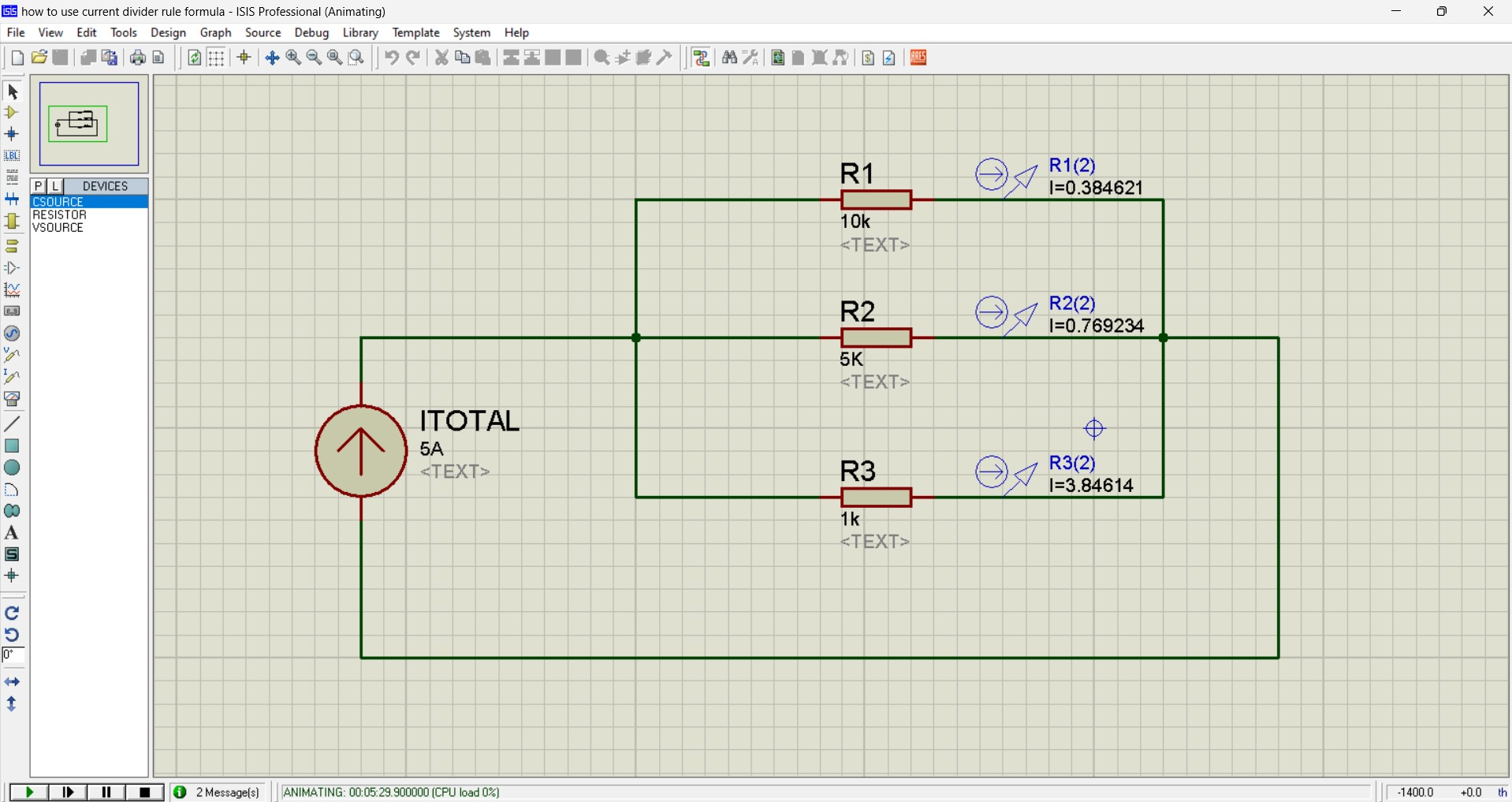This screenshot has width=1512, height=802.
Task: Toggle the wire auto-router button
Action: [x=702, y=58]
